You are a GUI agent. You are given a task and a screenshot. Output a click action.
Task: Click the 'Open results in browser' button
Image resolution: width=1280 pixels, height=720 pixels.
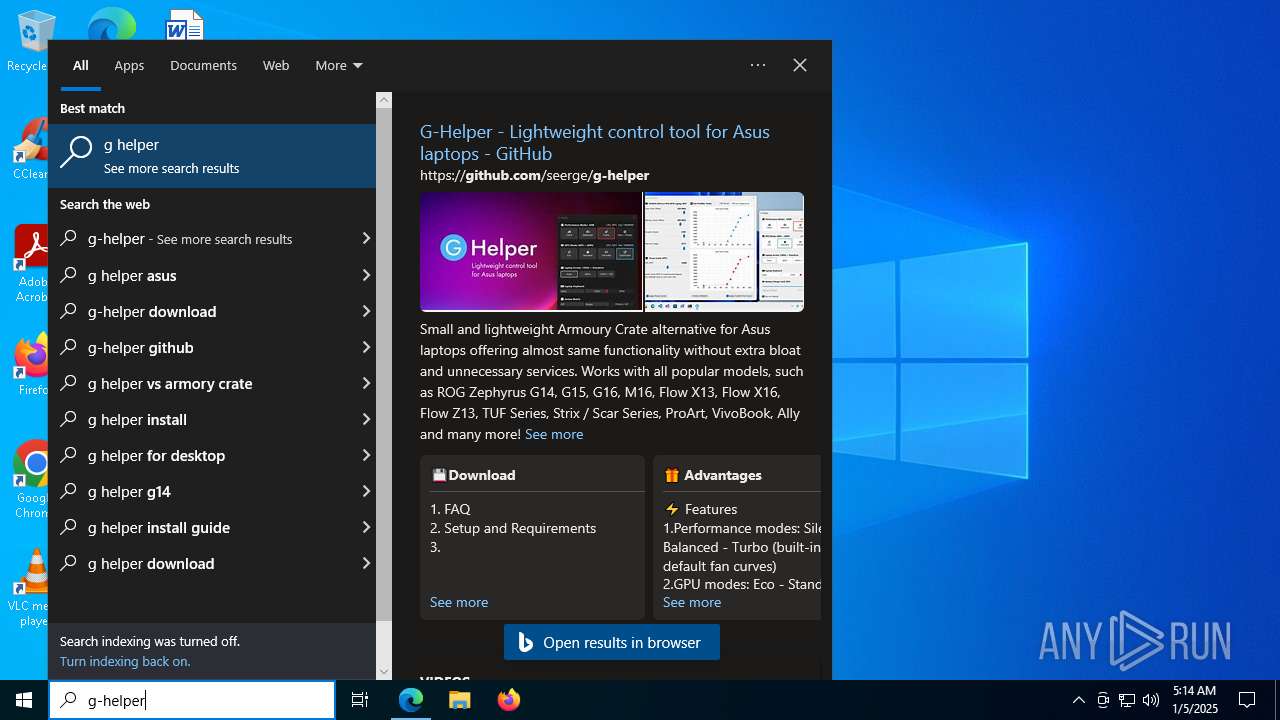point(612,642)
